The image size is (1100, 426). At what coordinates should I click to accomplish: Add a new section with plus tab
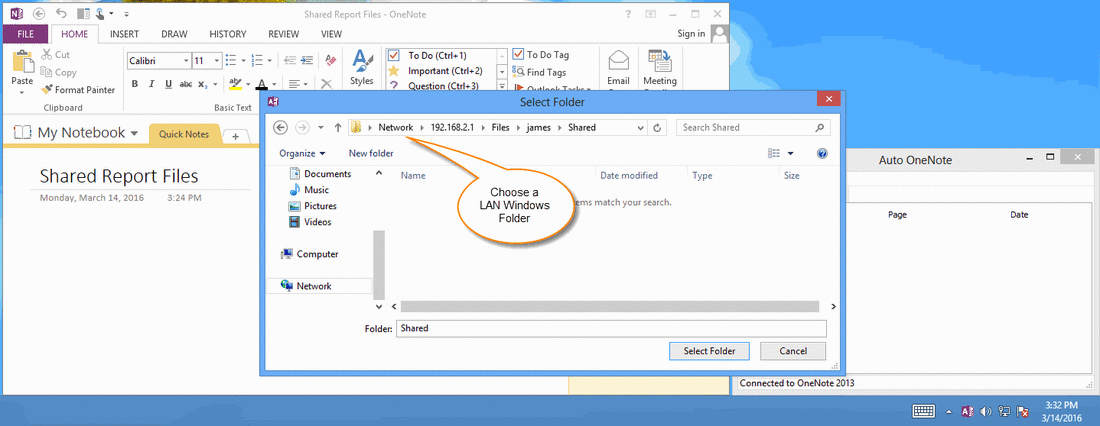coord(236,136)
